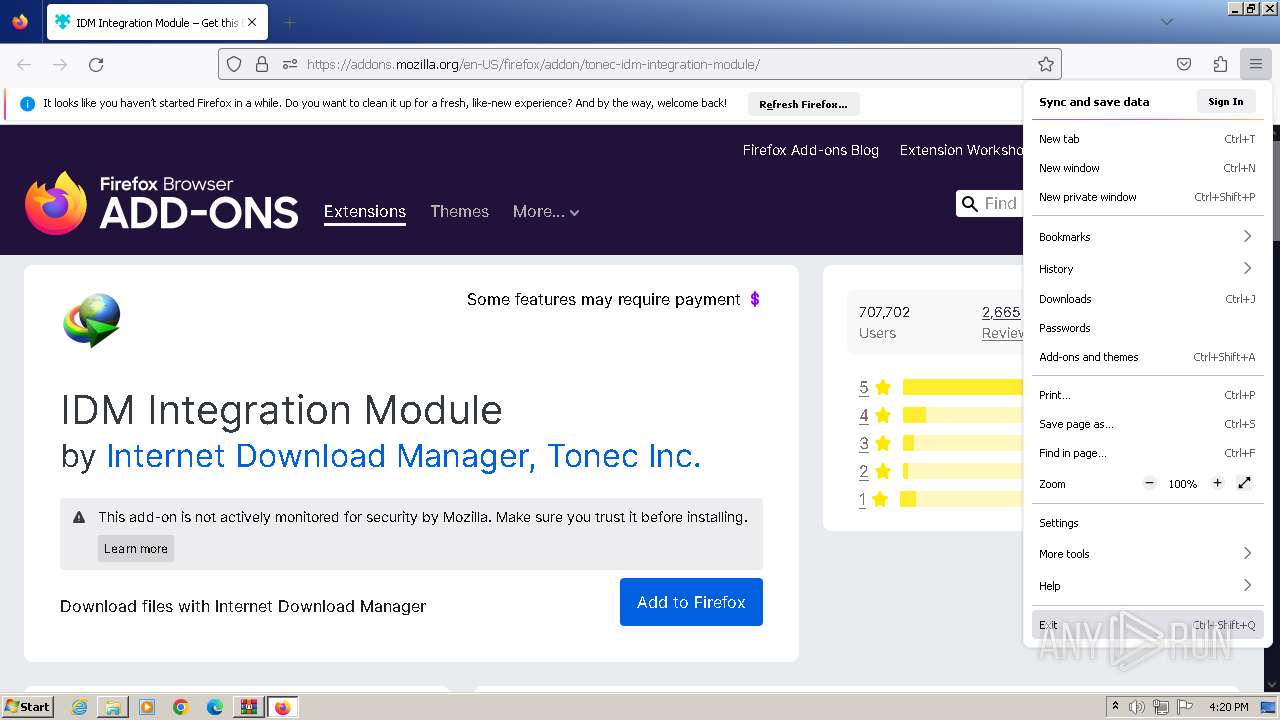The height and width of the screenshot is (720, 1280).
Task: Click the tracking protection shield icon
Action: tap(234, 64)
